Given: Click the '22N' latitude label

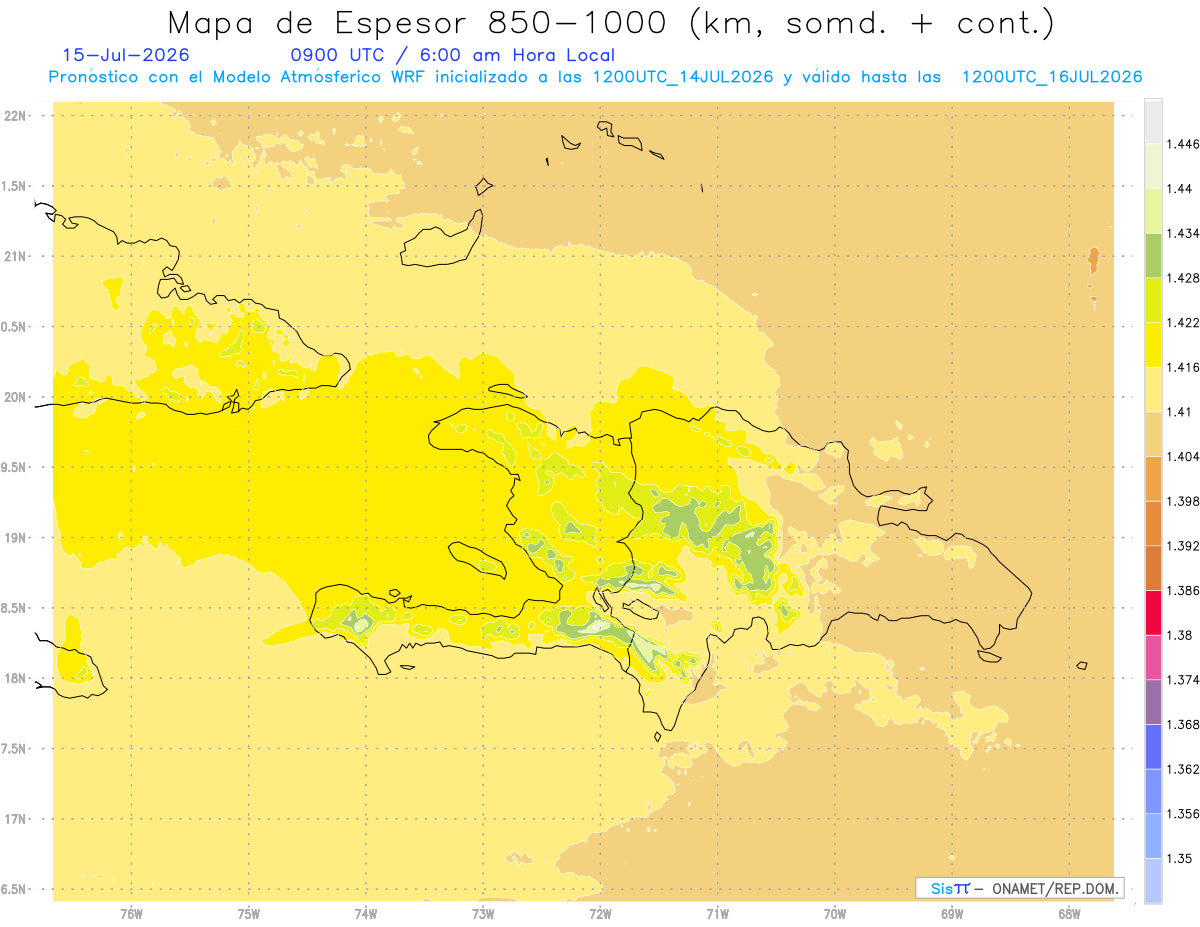Looking at the screenshot, I should [16, 116].
